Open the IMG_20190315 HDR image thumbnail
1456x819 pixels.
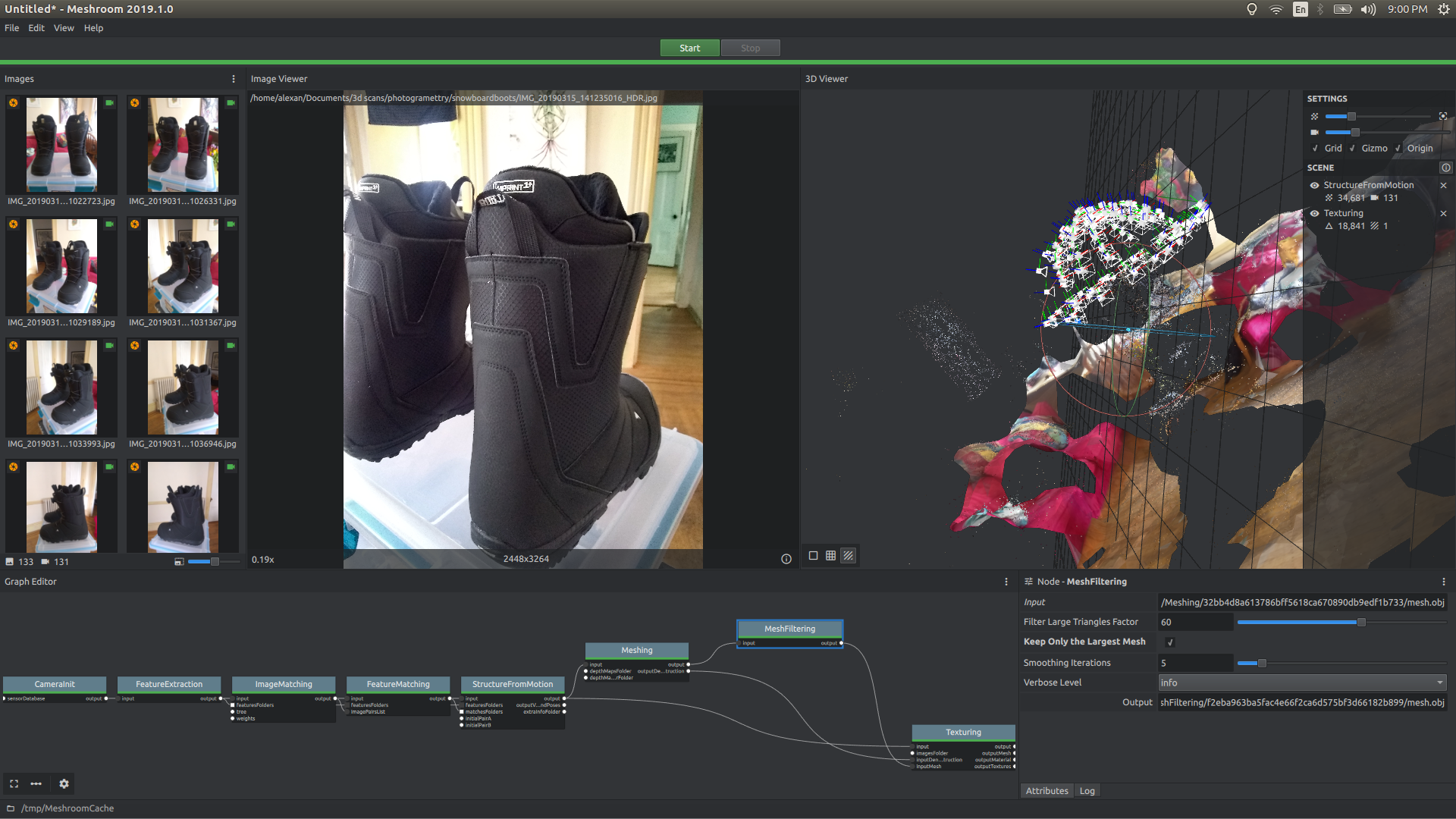click(61, 144)
